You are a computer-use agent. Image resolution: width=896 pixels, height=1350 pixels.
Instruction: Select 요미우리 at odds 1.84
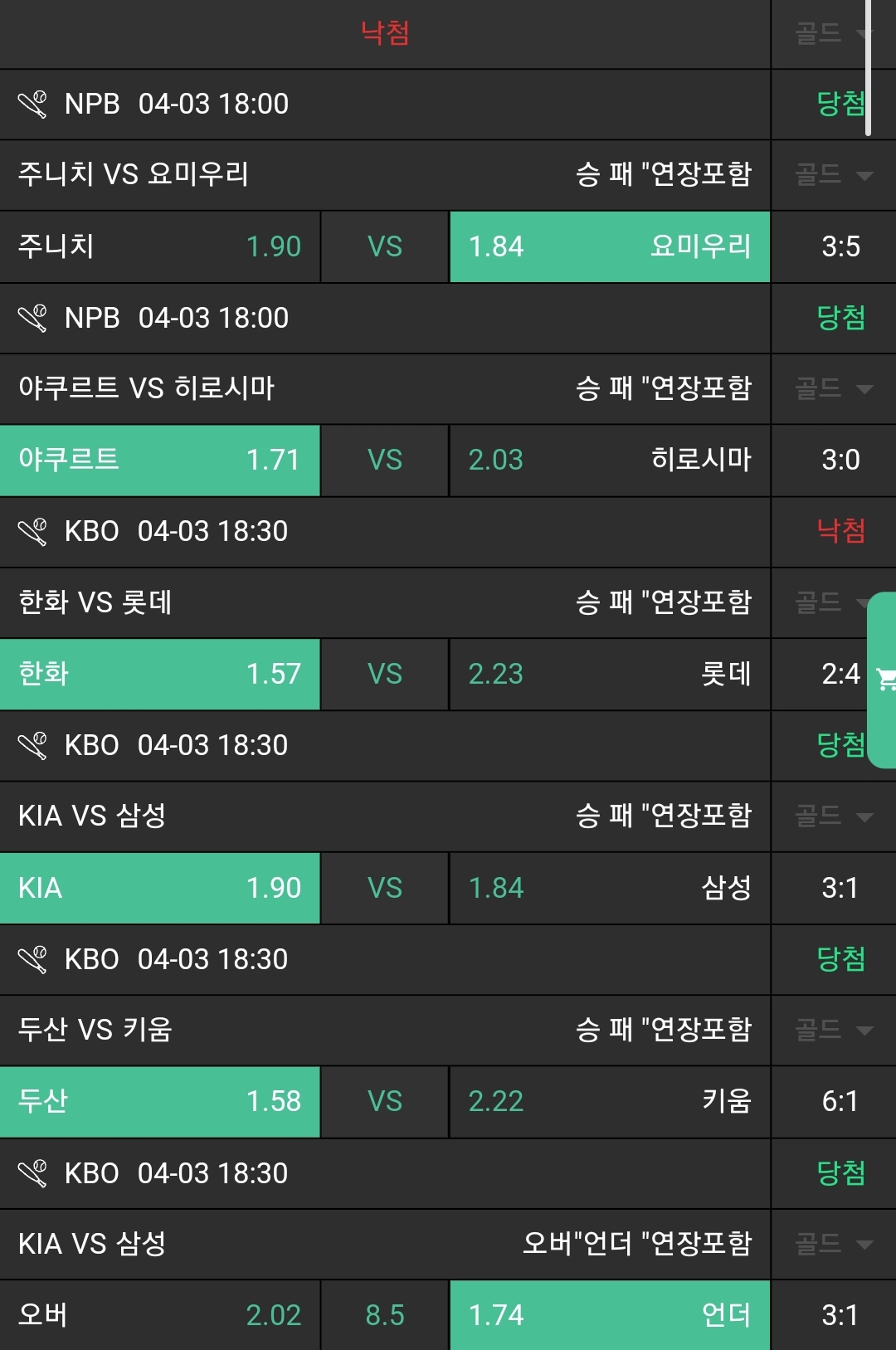[610, 246]
